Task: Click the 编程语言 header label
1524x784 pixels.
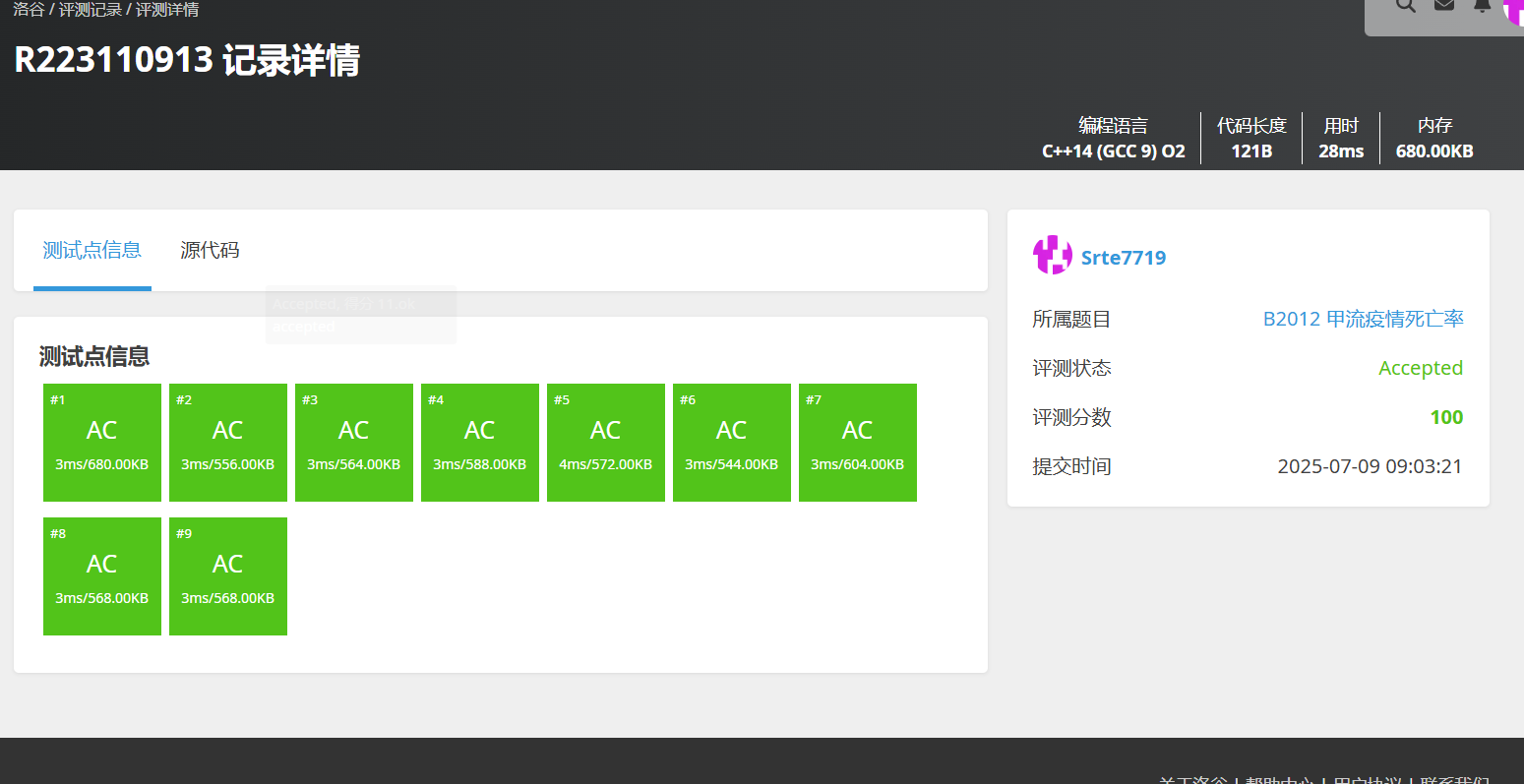Action: click(1113, 125)
